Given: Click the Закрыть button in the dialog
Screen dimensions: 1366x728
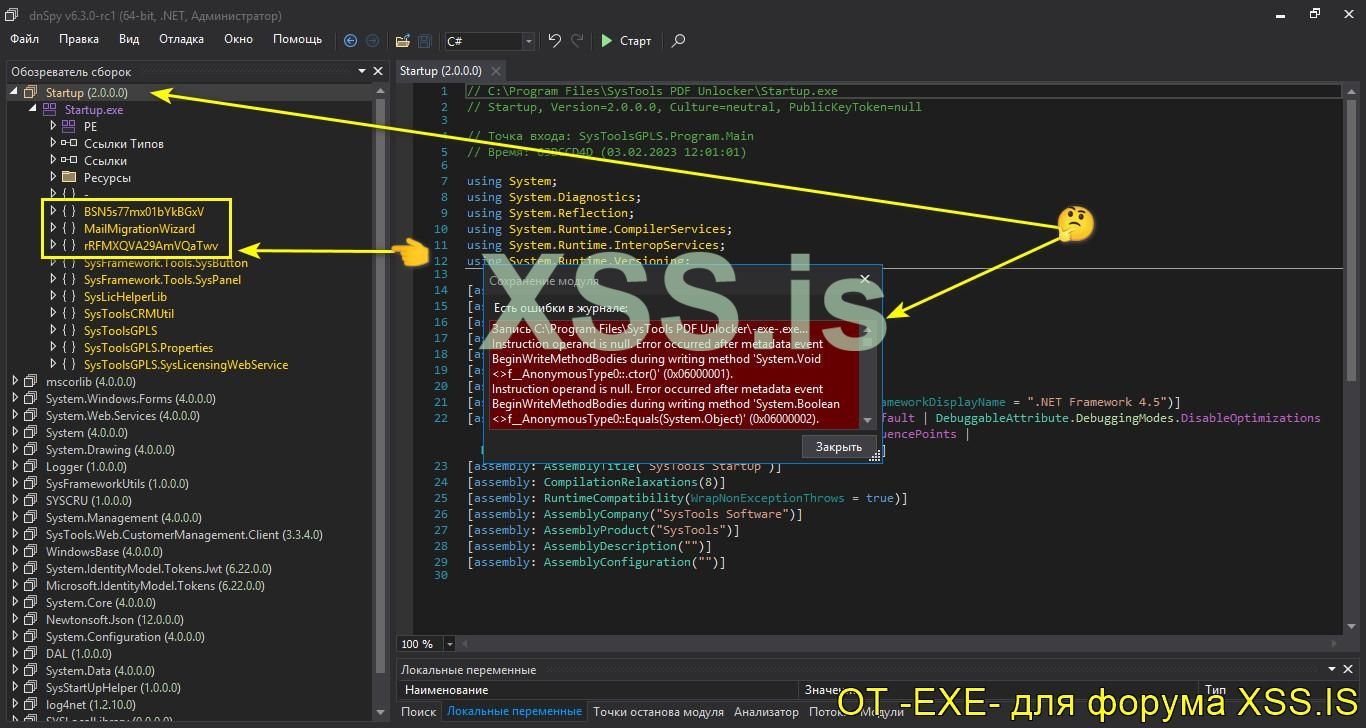Looking at the screenshot, I should click(838, 447).
